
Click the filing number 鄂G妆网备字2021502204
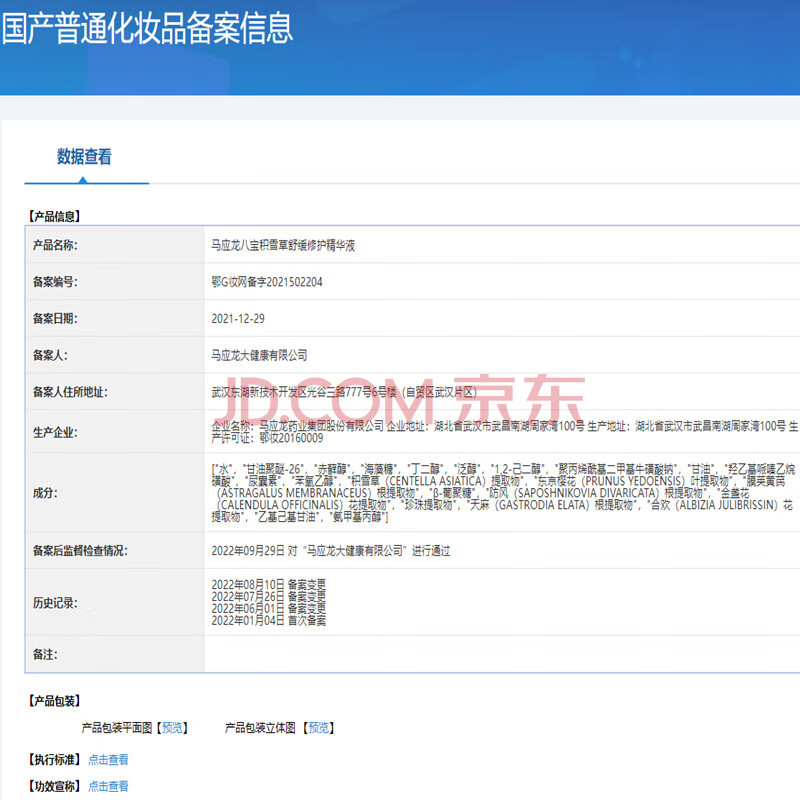pos(267,282)
